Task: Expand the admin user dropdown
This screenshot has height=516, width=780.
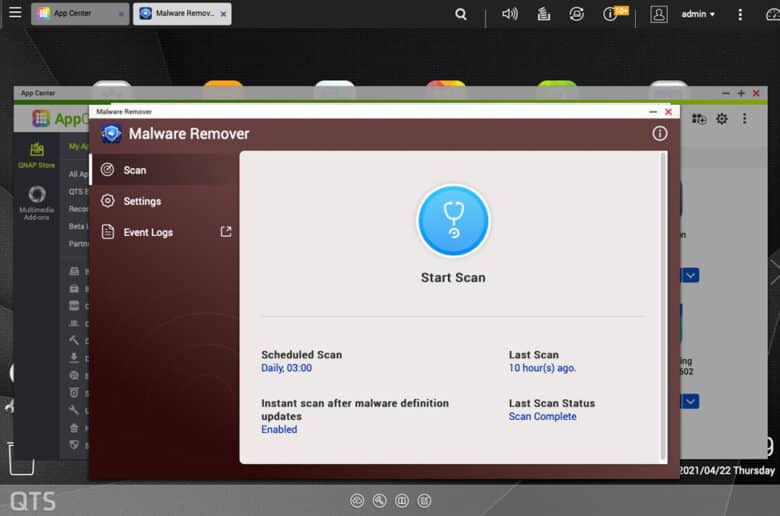Action: click(x=698, y=14)
